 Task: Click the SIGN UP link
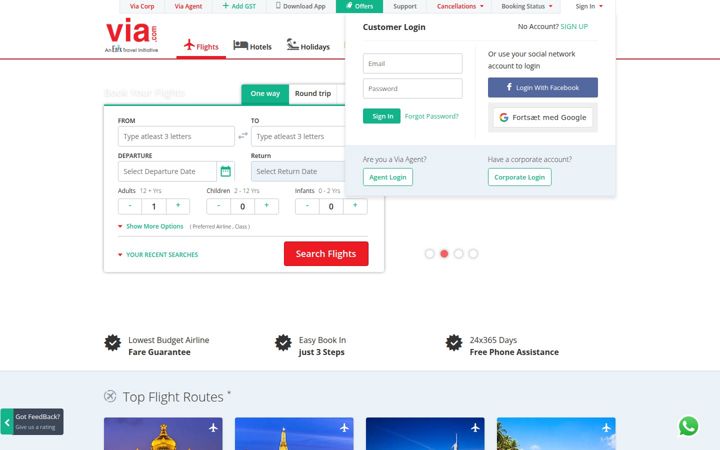tap(574, 27)
